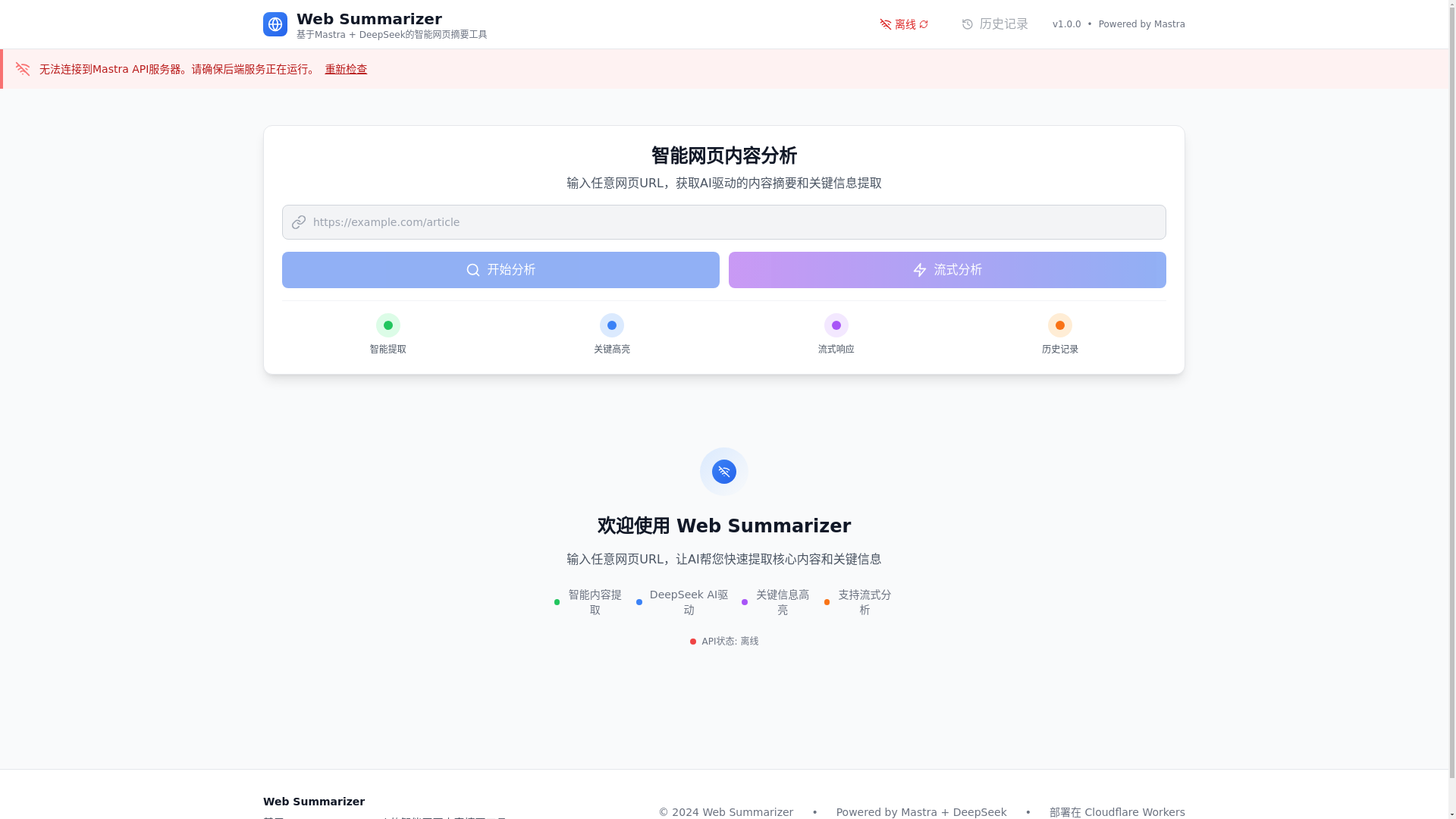Click the 关键高亮 label
Viewport: 1456px width, 819px height.
612,349
